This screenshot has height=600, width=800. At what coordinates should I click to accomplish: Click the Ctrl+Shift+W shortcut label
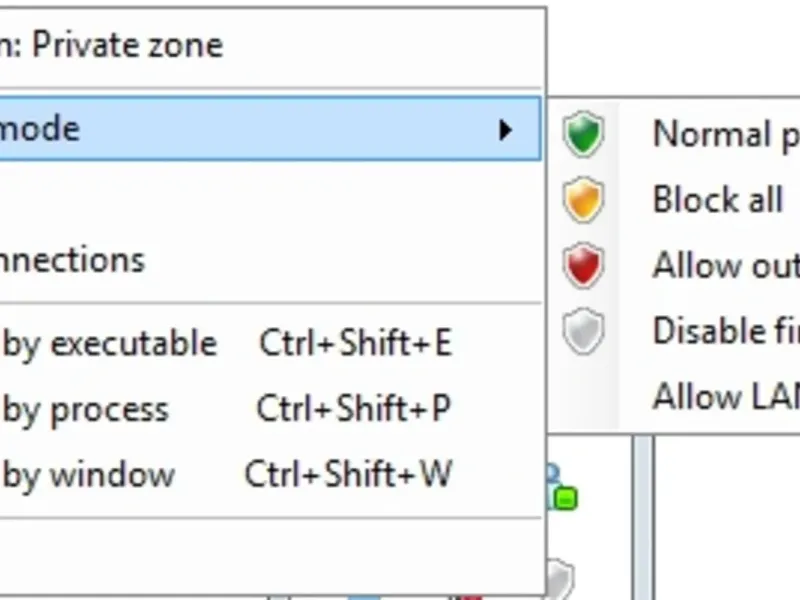click(348, 474)
